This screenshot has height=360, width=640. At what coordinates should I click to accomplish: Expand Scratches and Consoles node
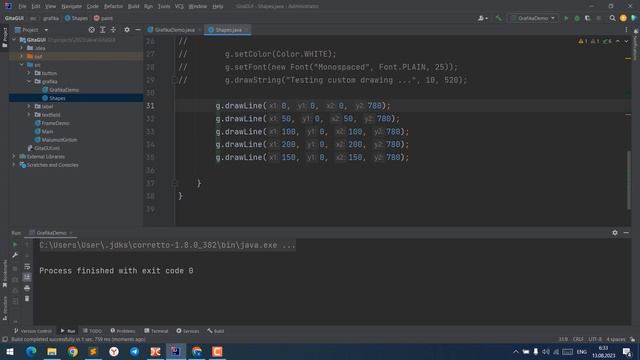[x=14, y=165]
